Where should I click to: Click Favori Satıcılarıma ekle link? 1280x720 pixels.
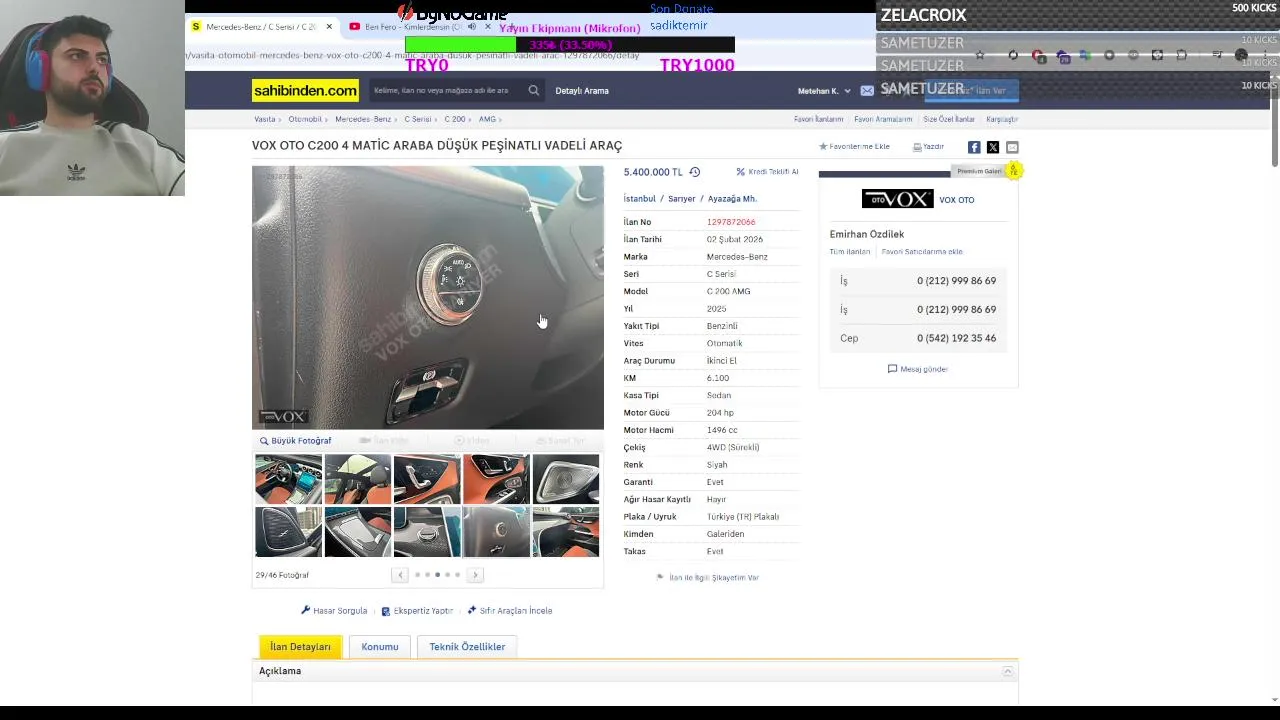(922, 252)
